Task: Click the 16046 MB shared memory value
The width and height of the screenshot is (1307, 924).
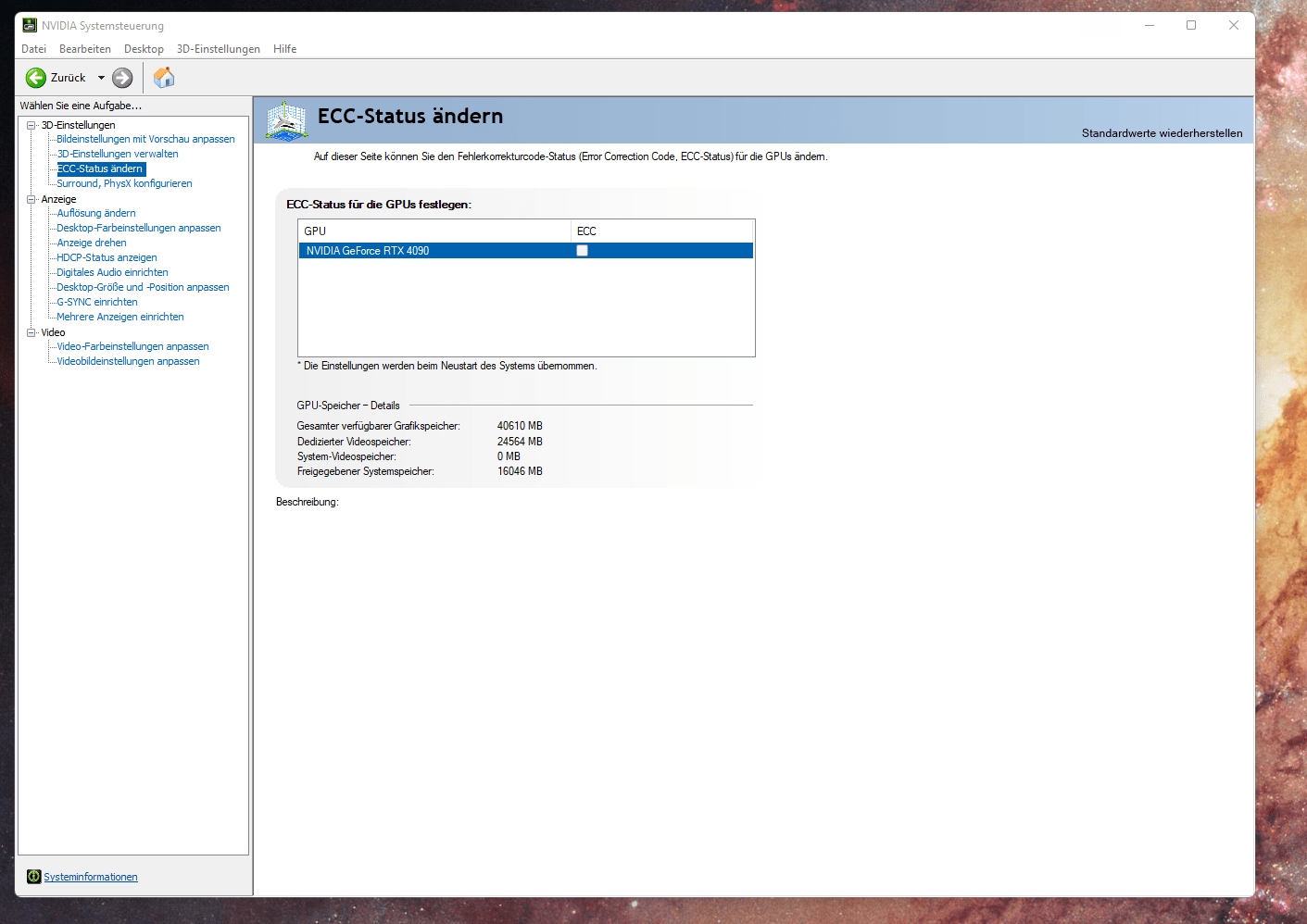Action: coord(520,471)
